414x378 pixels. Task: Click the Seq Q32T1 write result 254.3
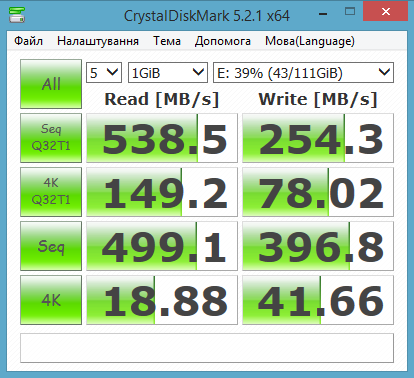318,138
